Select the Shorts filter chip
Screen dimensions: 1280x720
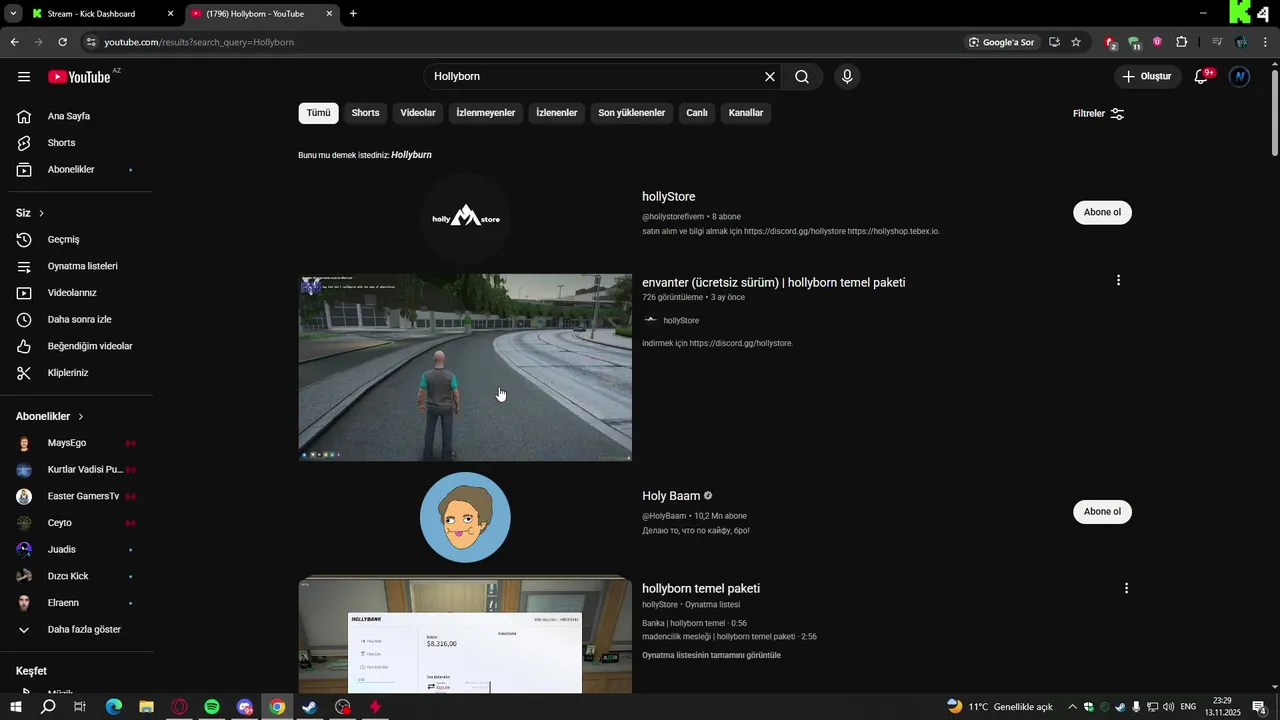[x=365, y=113]
